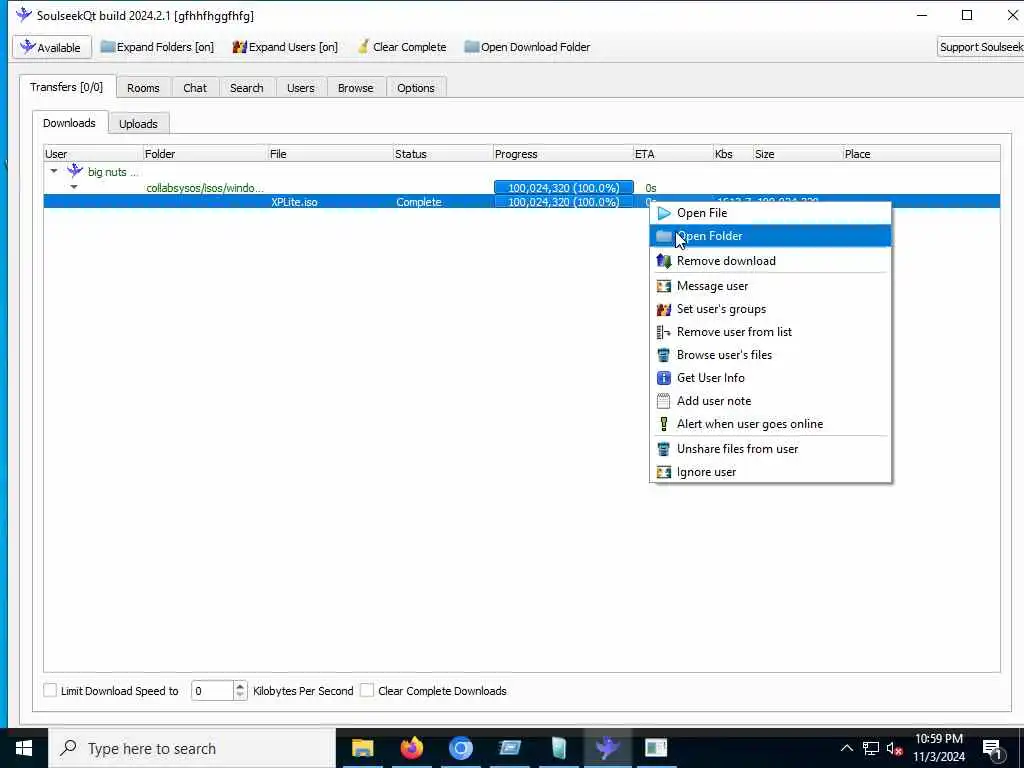Toggle Expand Users [on] button

click(x=285, y=47)
